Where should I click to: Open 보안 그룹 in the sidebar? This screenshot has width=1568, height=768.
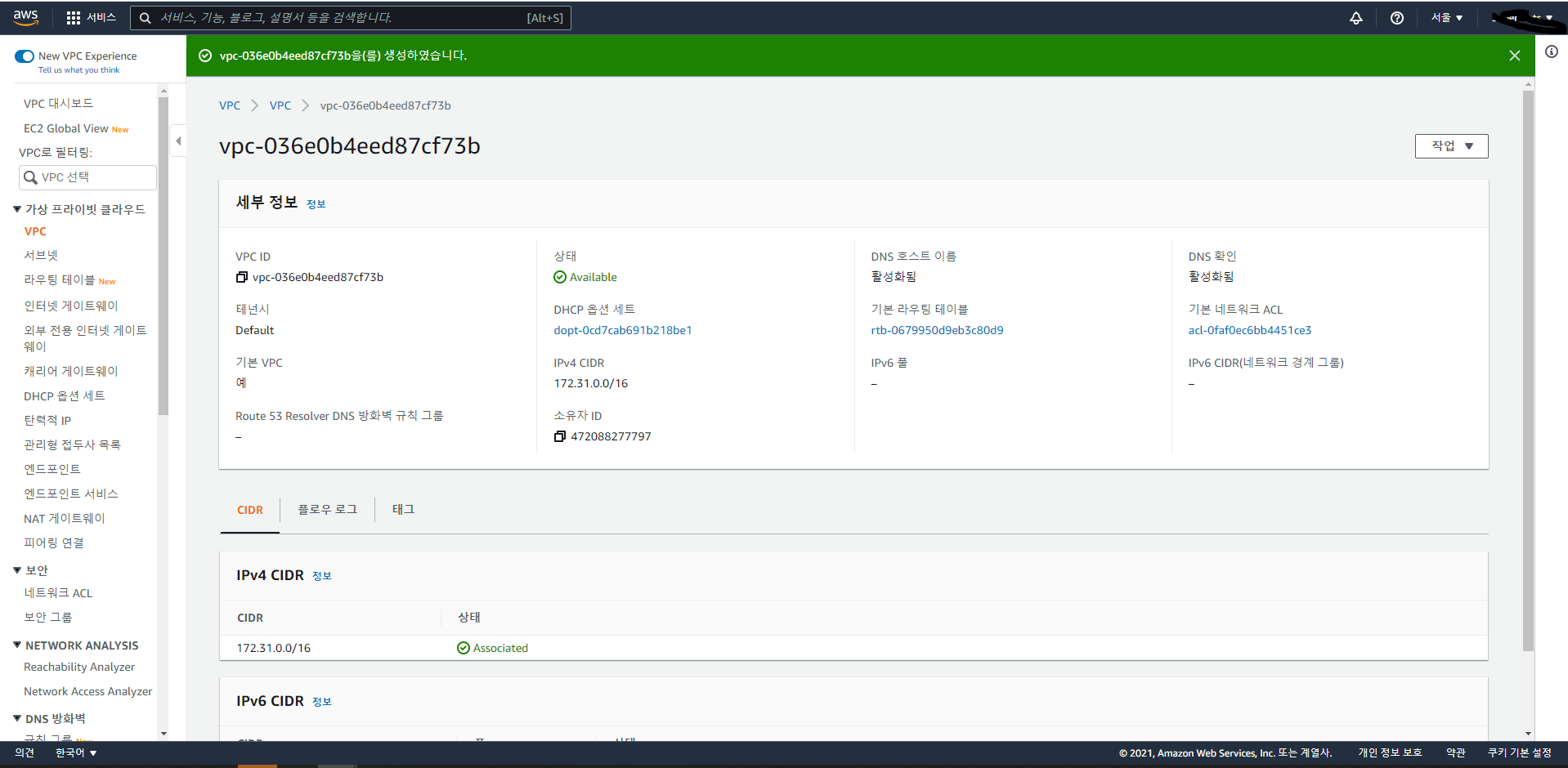pos(47,617)
